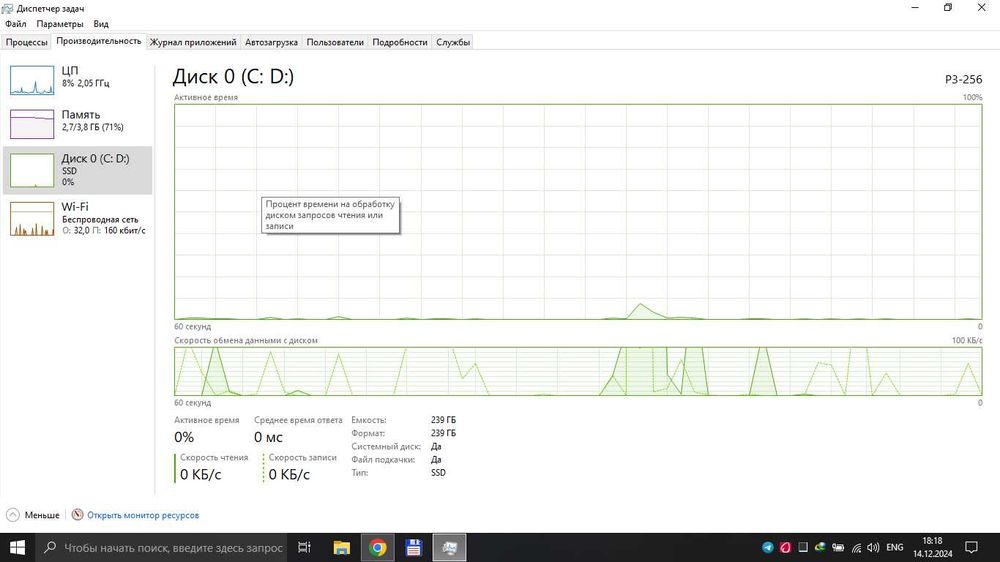Viewport: 1000px width, 562px height.
Task: Click the Активное время graph area
Action: coord(578,211)
